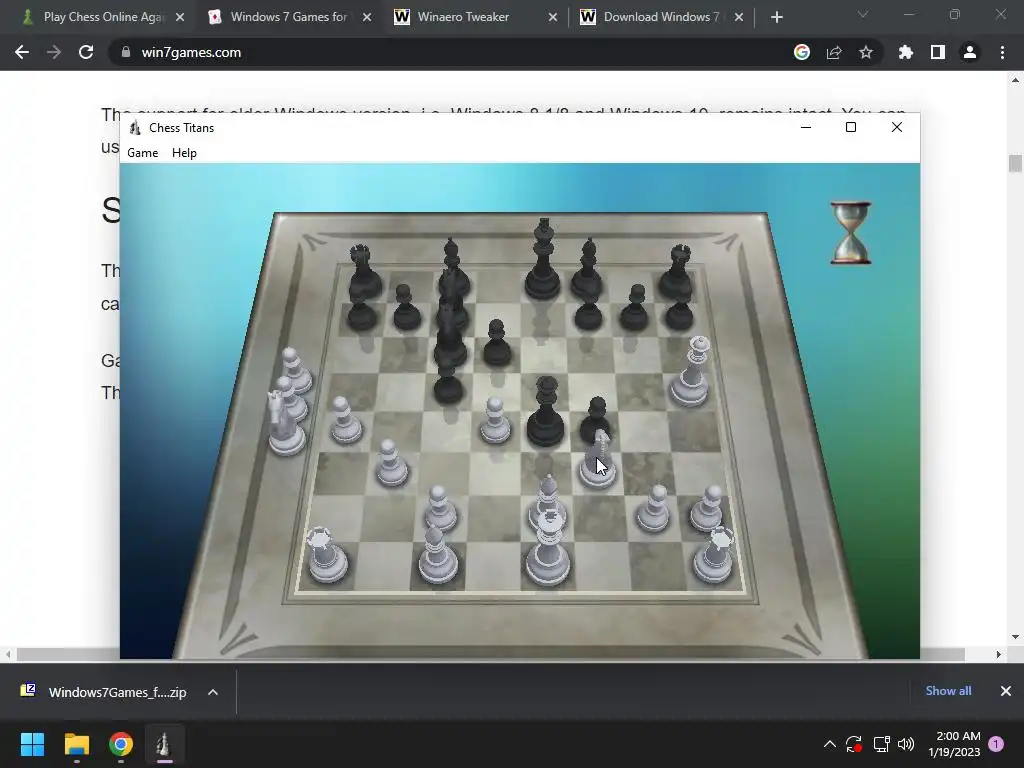Open the Game menu in Chess Titans
Viewport: 1024px width, 768px height.
142,153
